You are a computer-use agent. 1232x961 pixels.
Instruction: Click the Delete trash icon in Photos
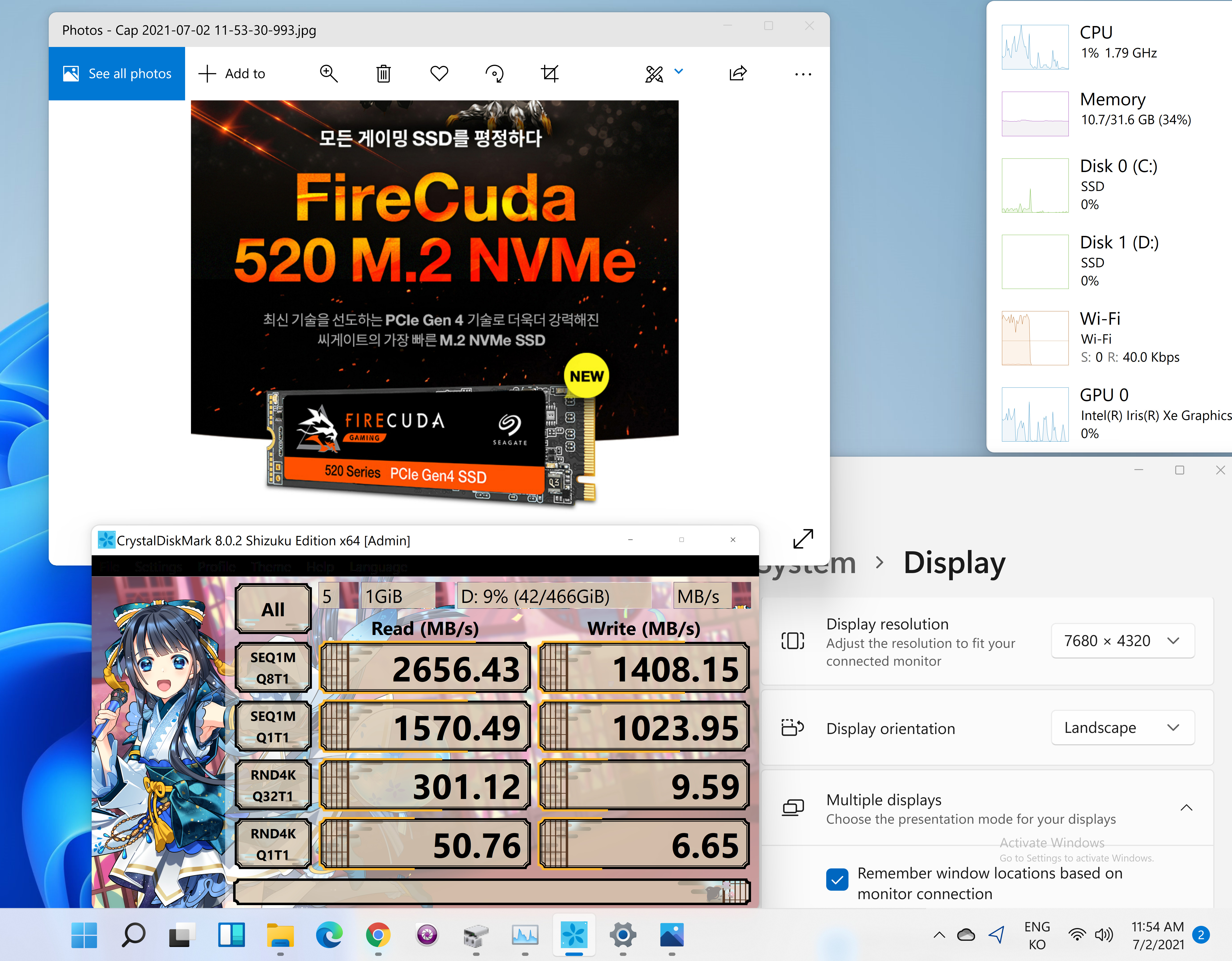pos(383,73)
